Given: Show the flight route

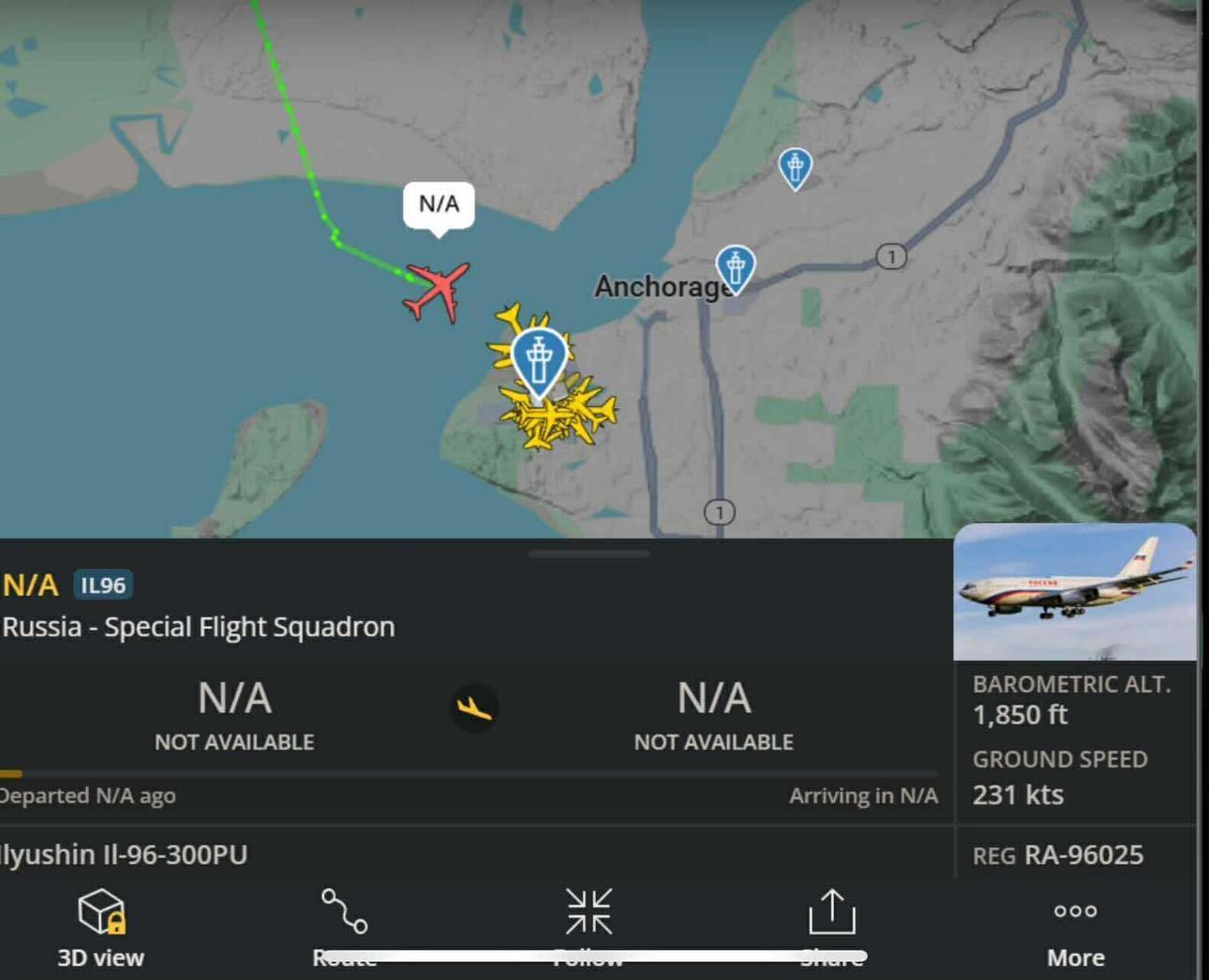Looking at the screenshot, I should click(x=345, y=911).
